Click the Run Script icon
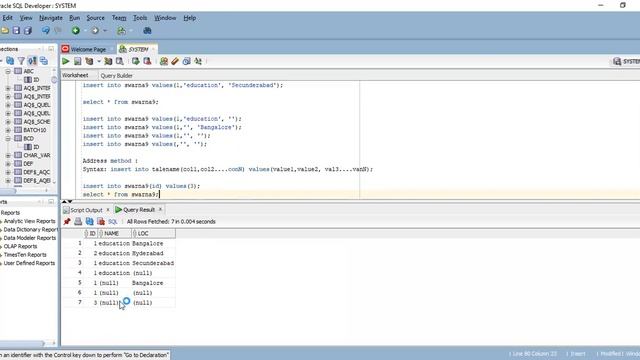The width and height of the screenshot is (640, 360). coord(78,61)
